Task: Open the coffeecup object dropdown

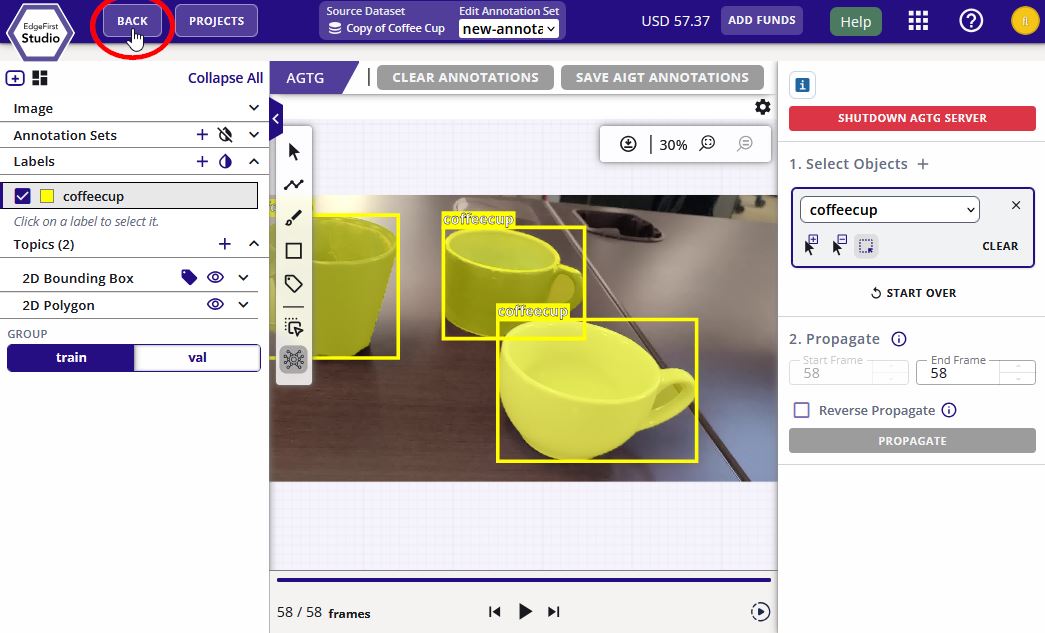Action: tap(890, 210)
